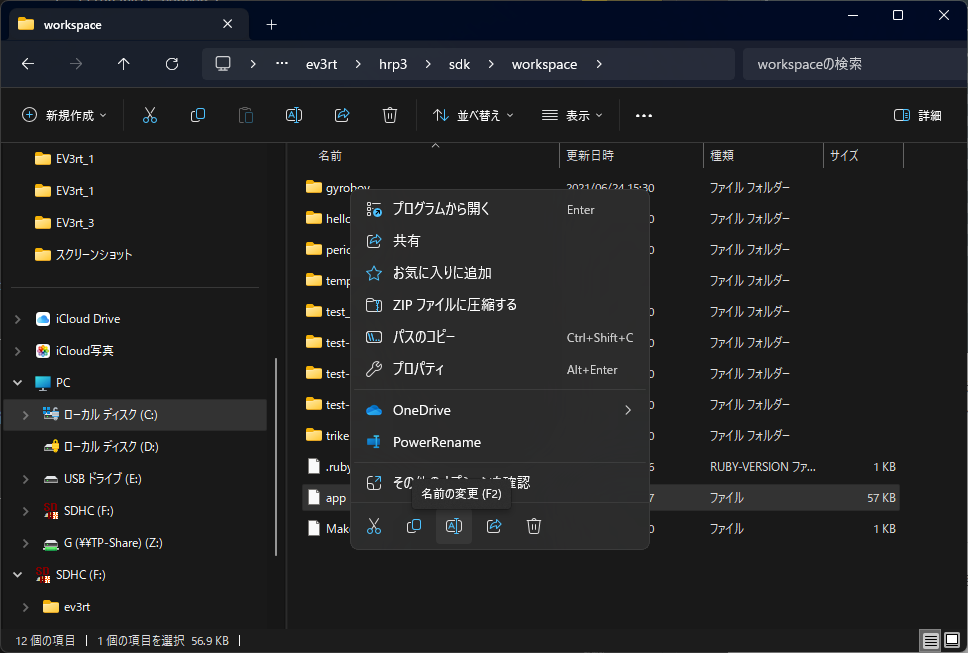
Task: Click the Rename icon in the context menu
Action: pyautogui.click(x=454, y=526)
